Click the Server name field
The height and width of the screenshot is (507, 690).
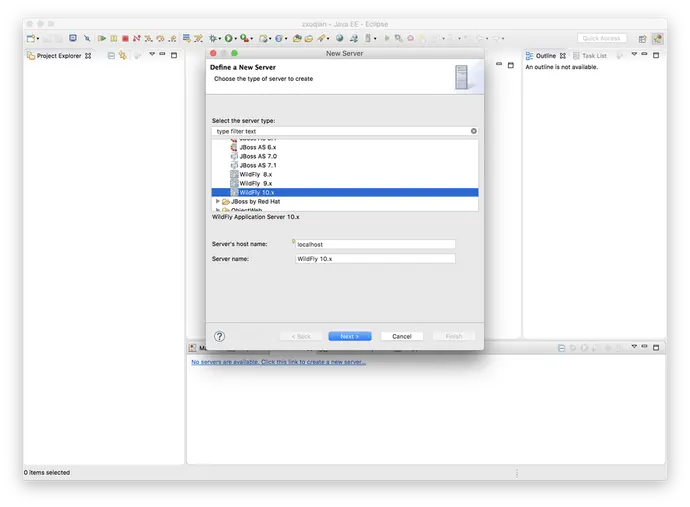coord(375,259)
